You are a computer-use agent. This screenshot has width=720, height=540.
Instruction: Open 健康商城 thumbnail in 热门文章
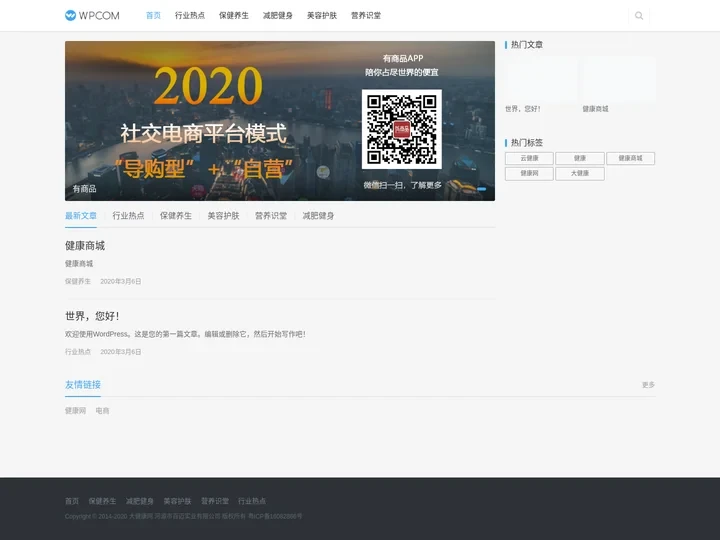tap(619, 79)
